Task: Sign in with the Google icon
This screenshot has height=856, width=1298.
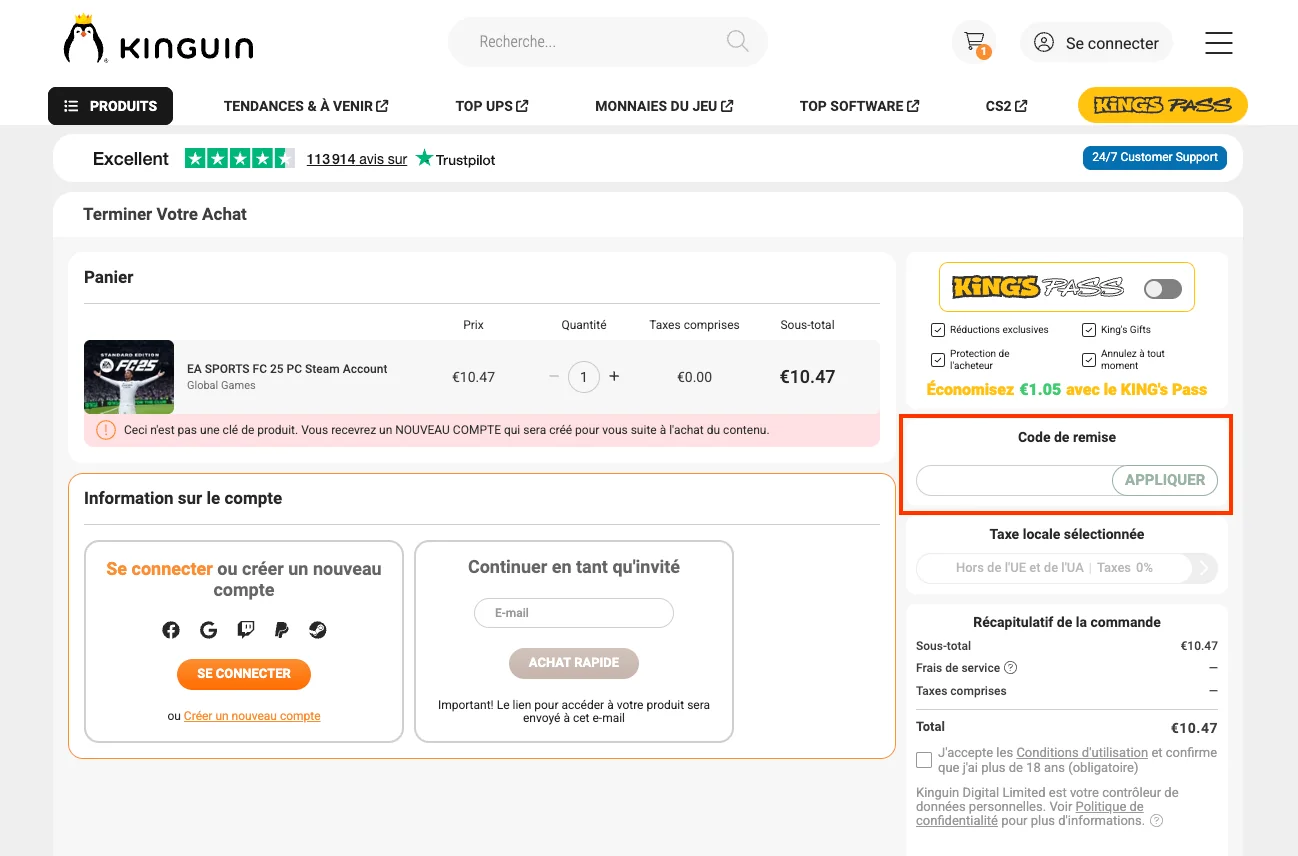Action: click(x=208, y=630)
